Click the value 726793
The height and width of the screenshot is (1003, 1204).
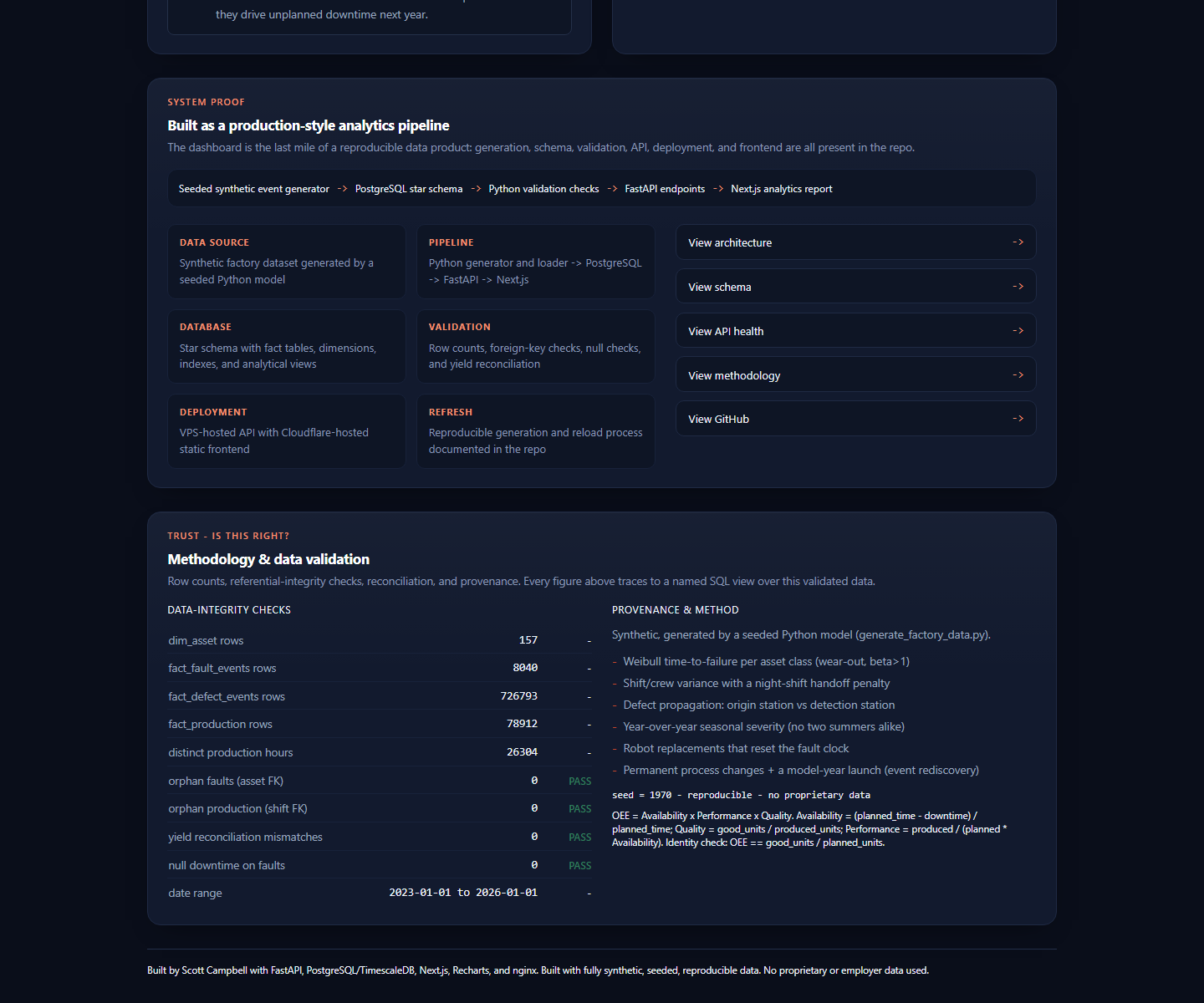click(519, 696)
